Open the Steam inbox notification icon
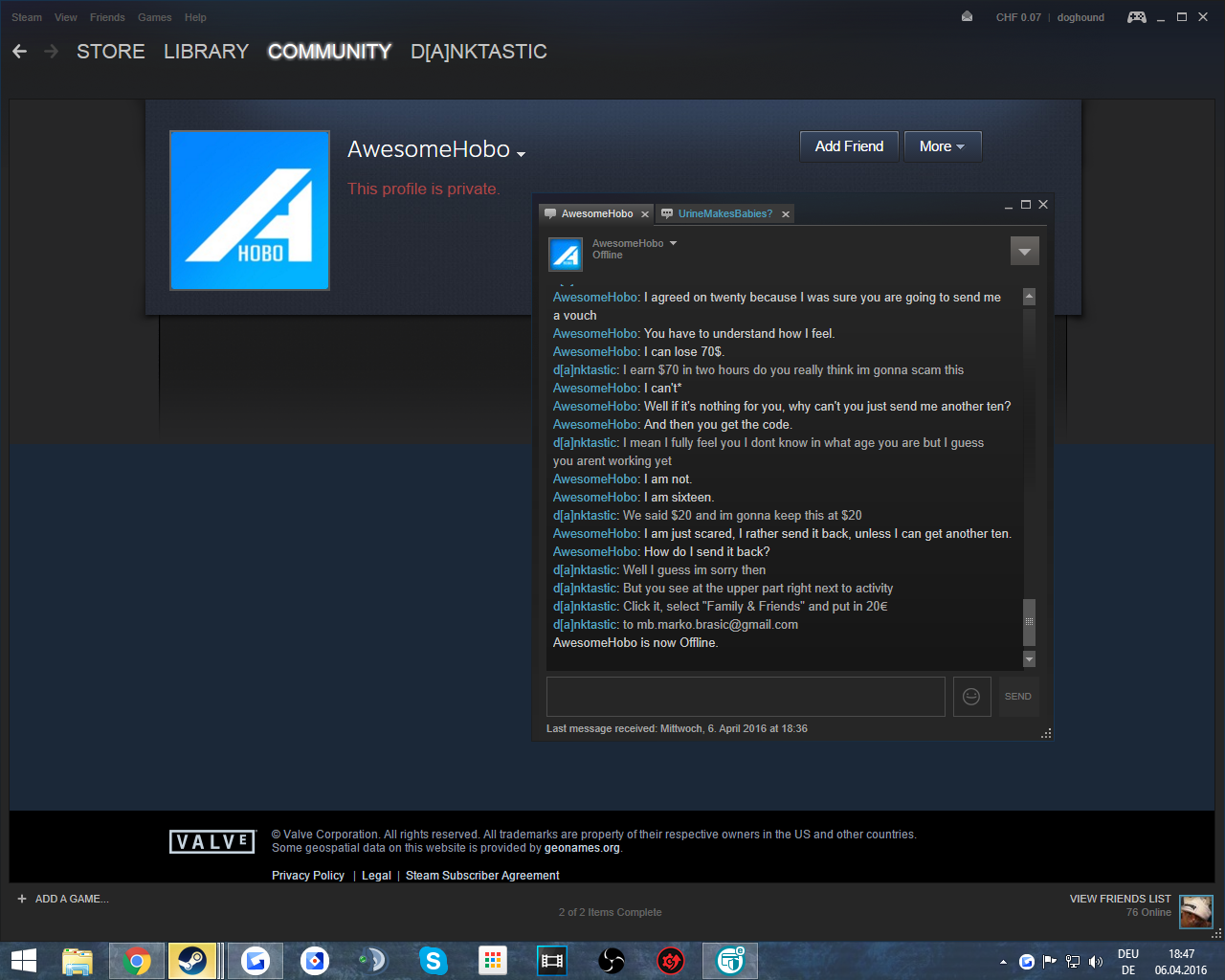Viewport: 1225px width, 980px height. pyautogui.click(x=967, y=17)
